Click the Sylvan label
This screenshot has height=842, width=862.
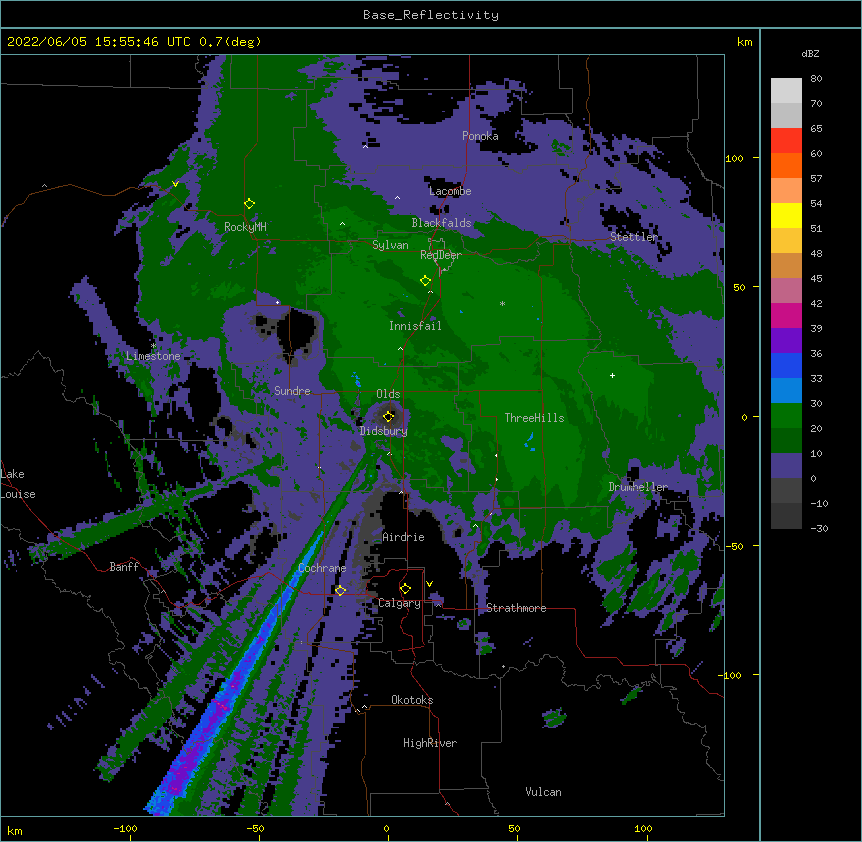pyautogui.click(x=390, y=245)
